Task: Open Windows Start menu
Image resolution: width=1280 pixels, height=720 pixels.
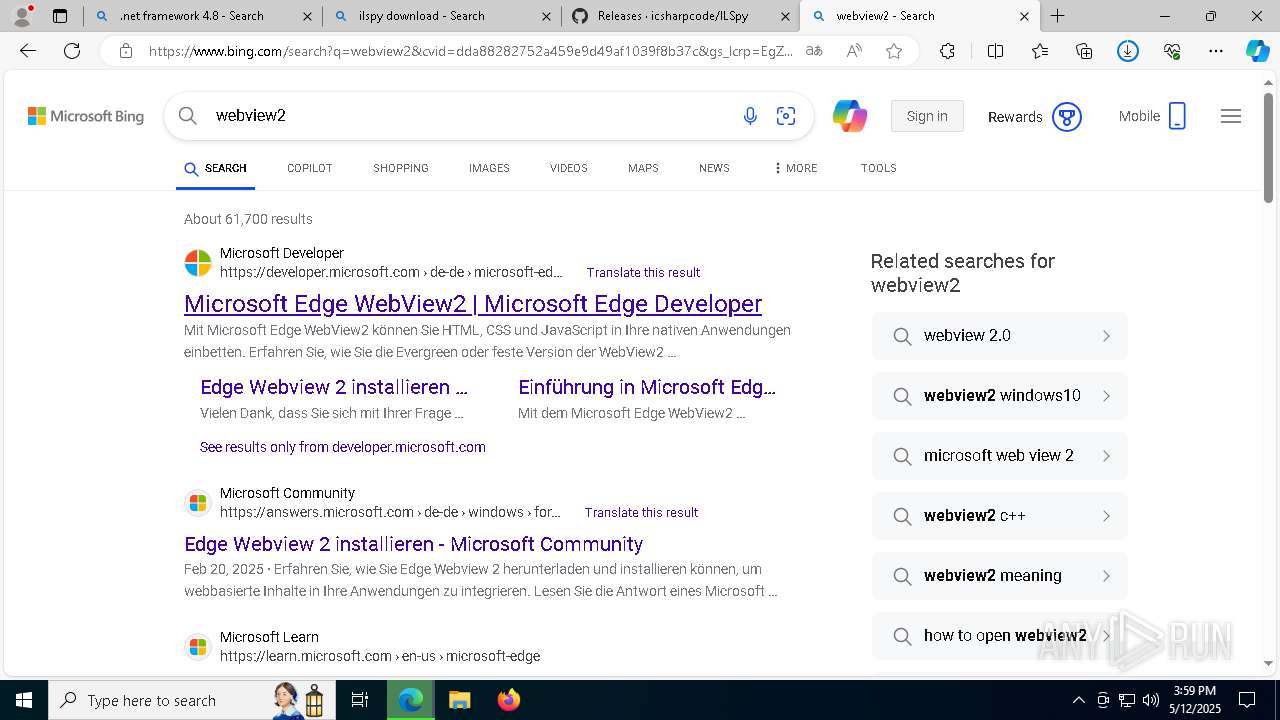Action: pos(23,700)
